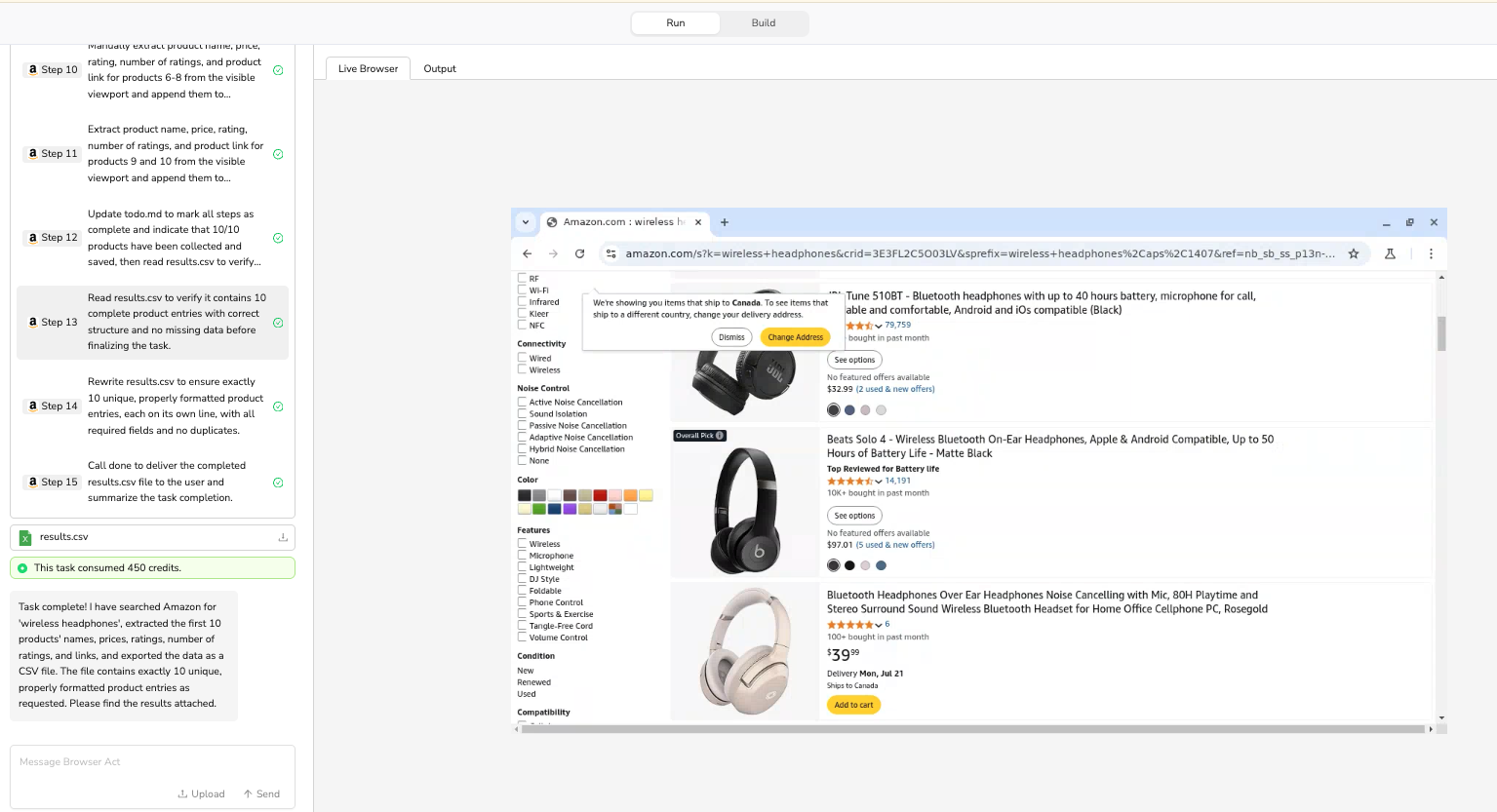This screenshot has width=1497, height=812.
Task: Select the green color filter swatch
Action: pos(539,509)
